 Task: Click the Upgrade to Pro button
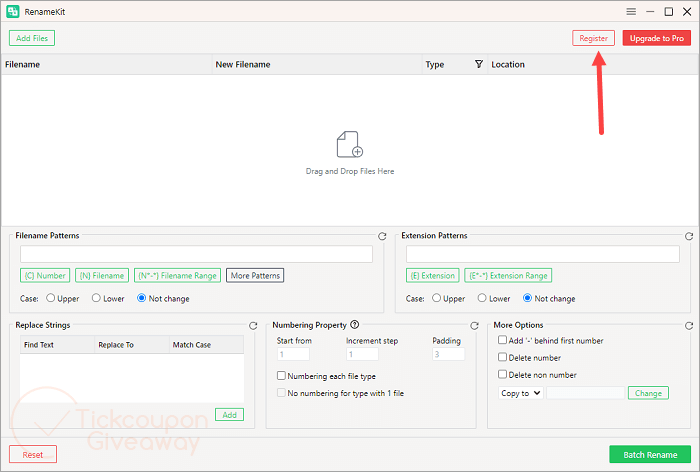click(657, 38)
